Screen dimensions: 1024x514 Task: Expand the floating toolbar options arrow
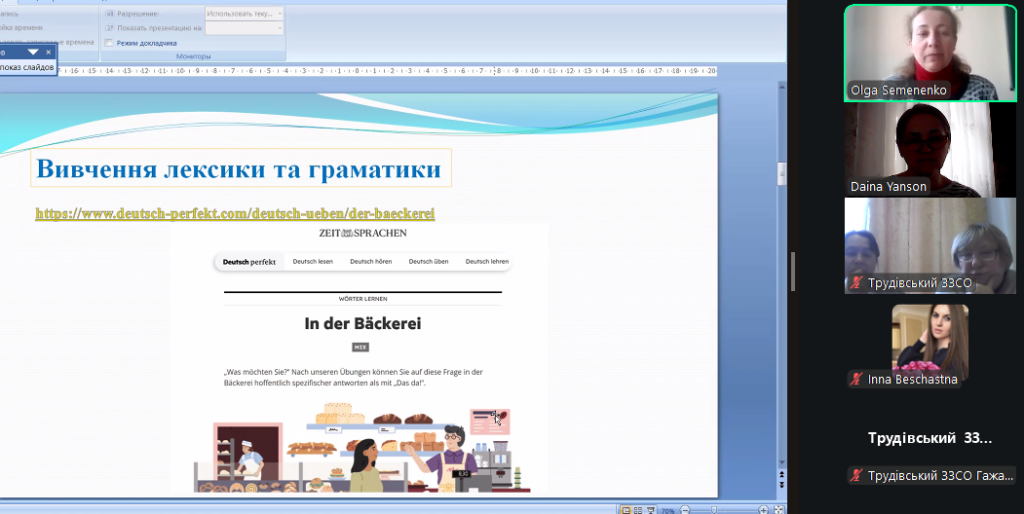pyautogui.click(x=33, y=51)
